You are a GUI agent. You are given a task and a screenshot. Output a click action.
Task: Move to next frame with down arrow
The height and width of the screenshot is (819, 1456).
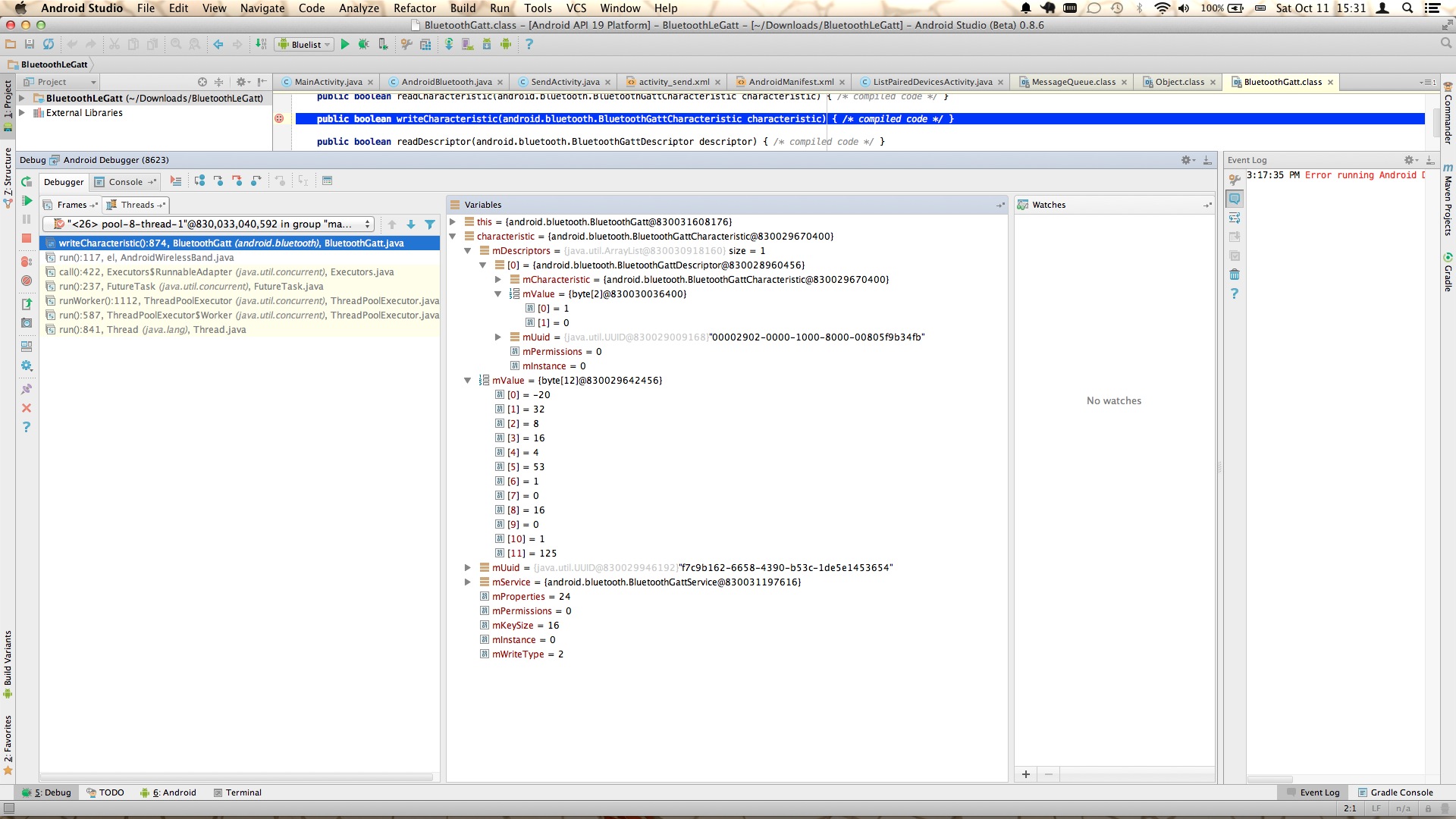pyautogui.click(x=411, y=224)
